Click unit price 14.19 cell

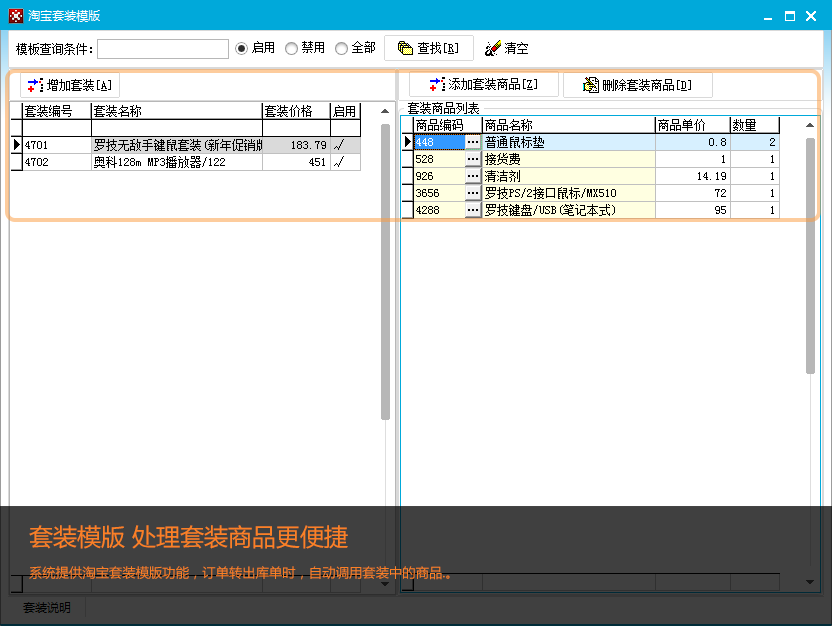click(692, 176)
